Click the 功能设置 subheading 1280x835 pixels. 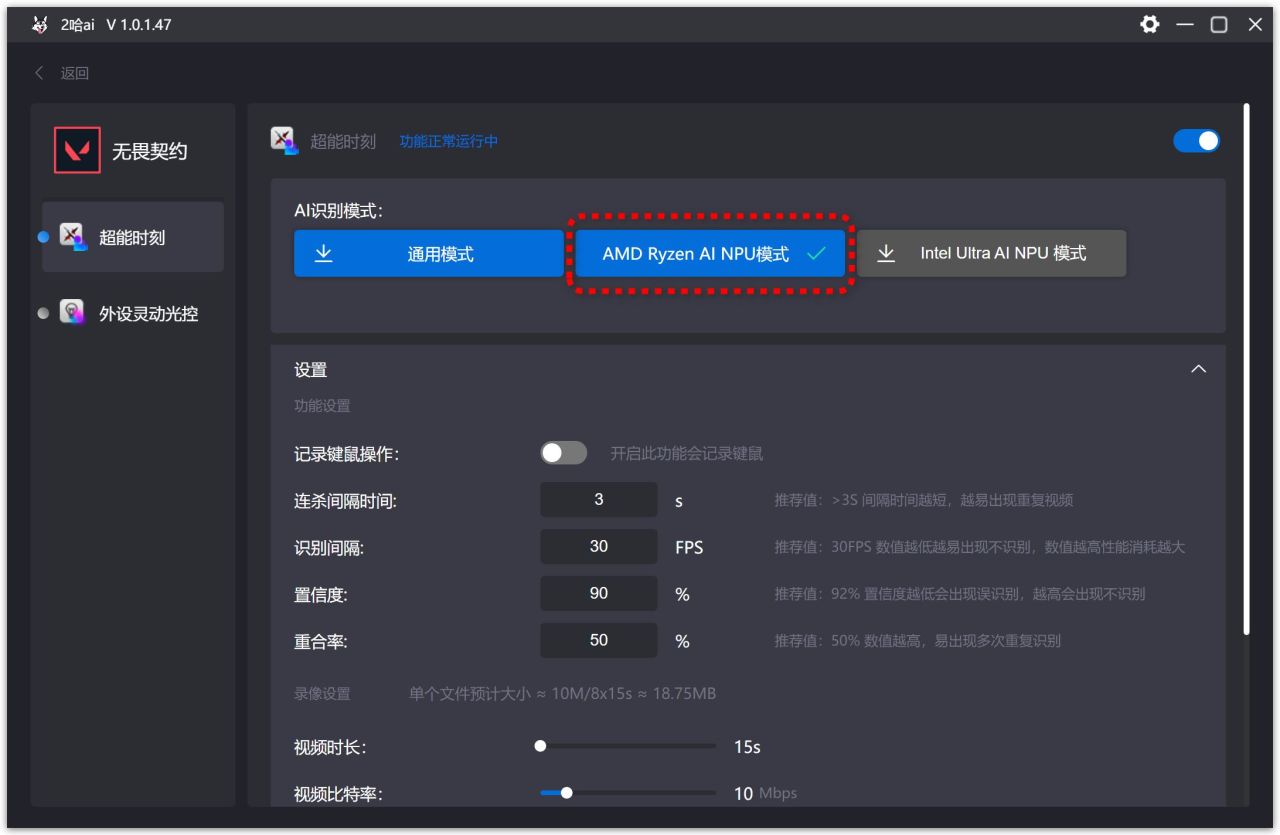(322, 406)
